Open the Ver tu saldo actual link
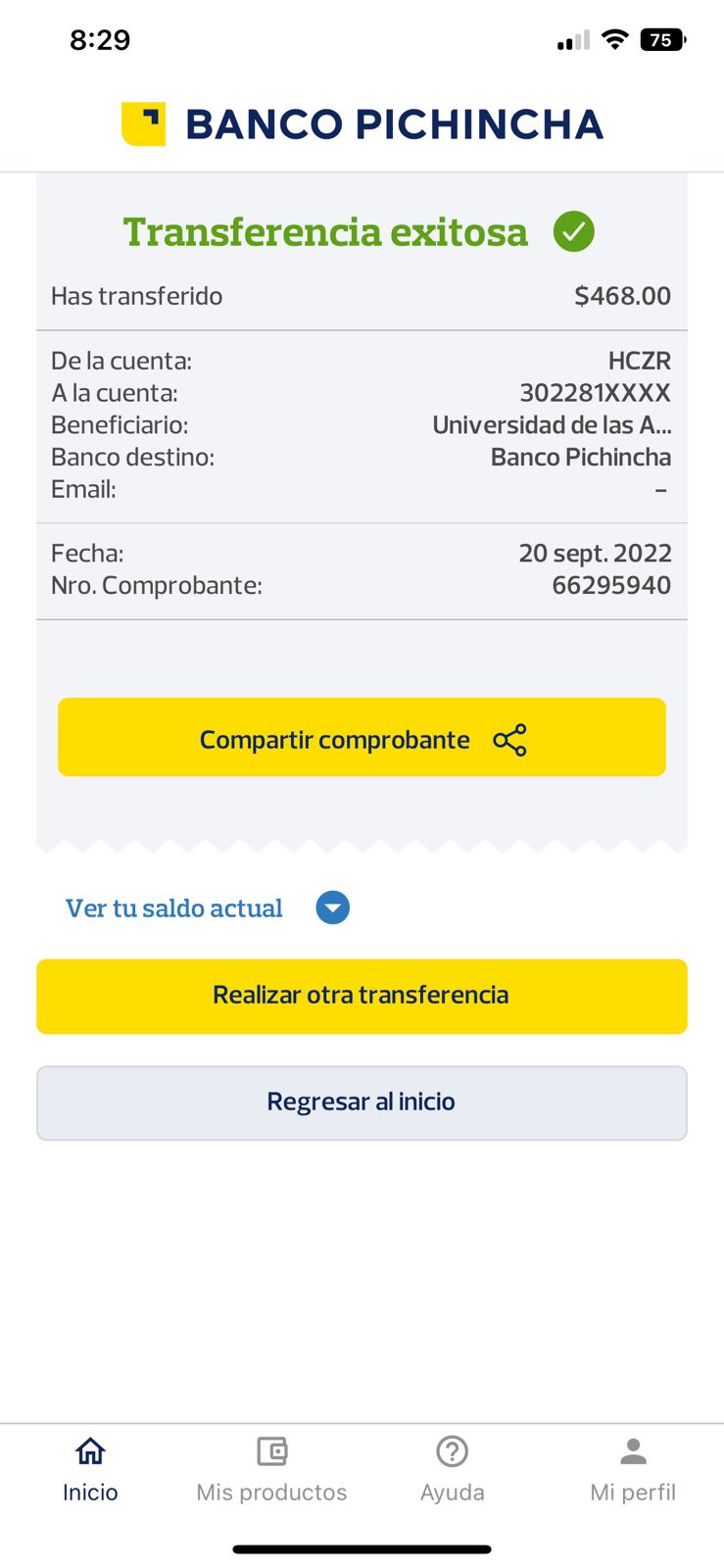Image resolution: width=724 pixels, height=1568 pixels. tap(174, 908)
